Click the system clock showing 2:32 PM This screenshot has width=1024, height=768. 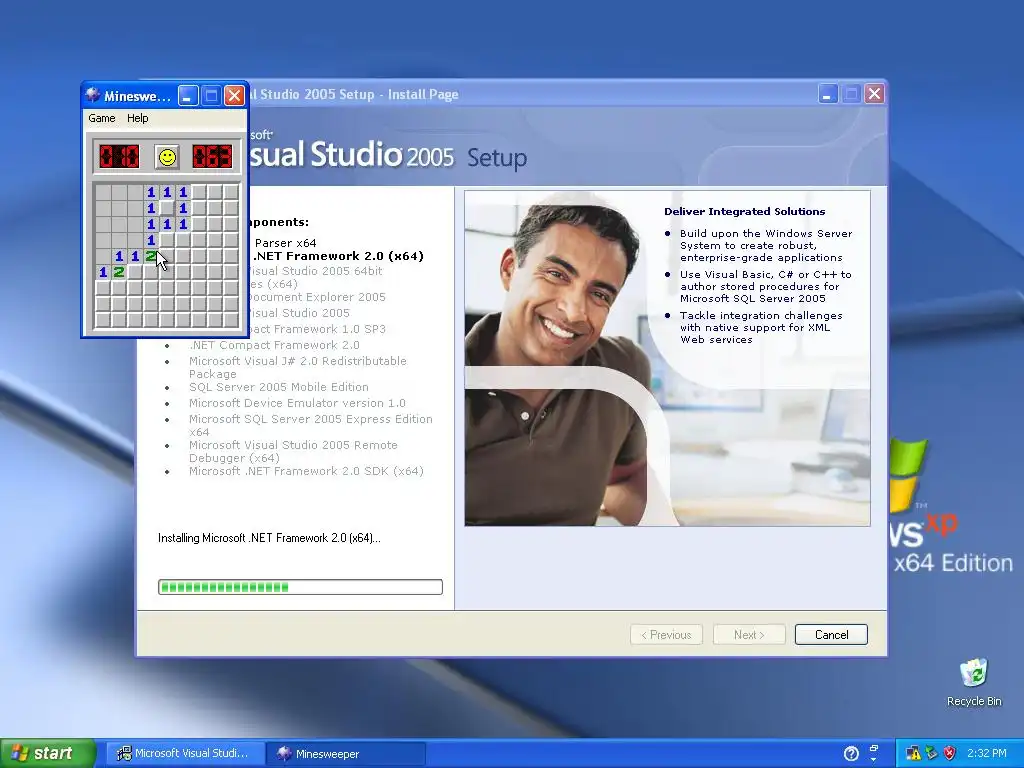pyautogui.click(x=987, y=754)
